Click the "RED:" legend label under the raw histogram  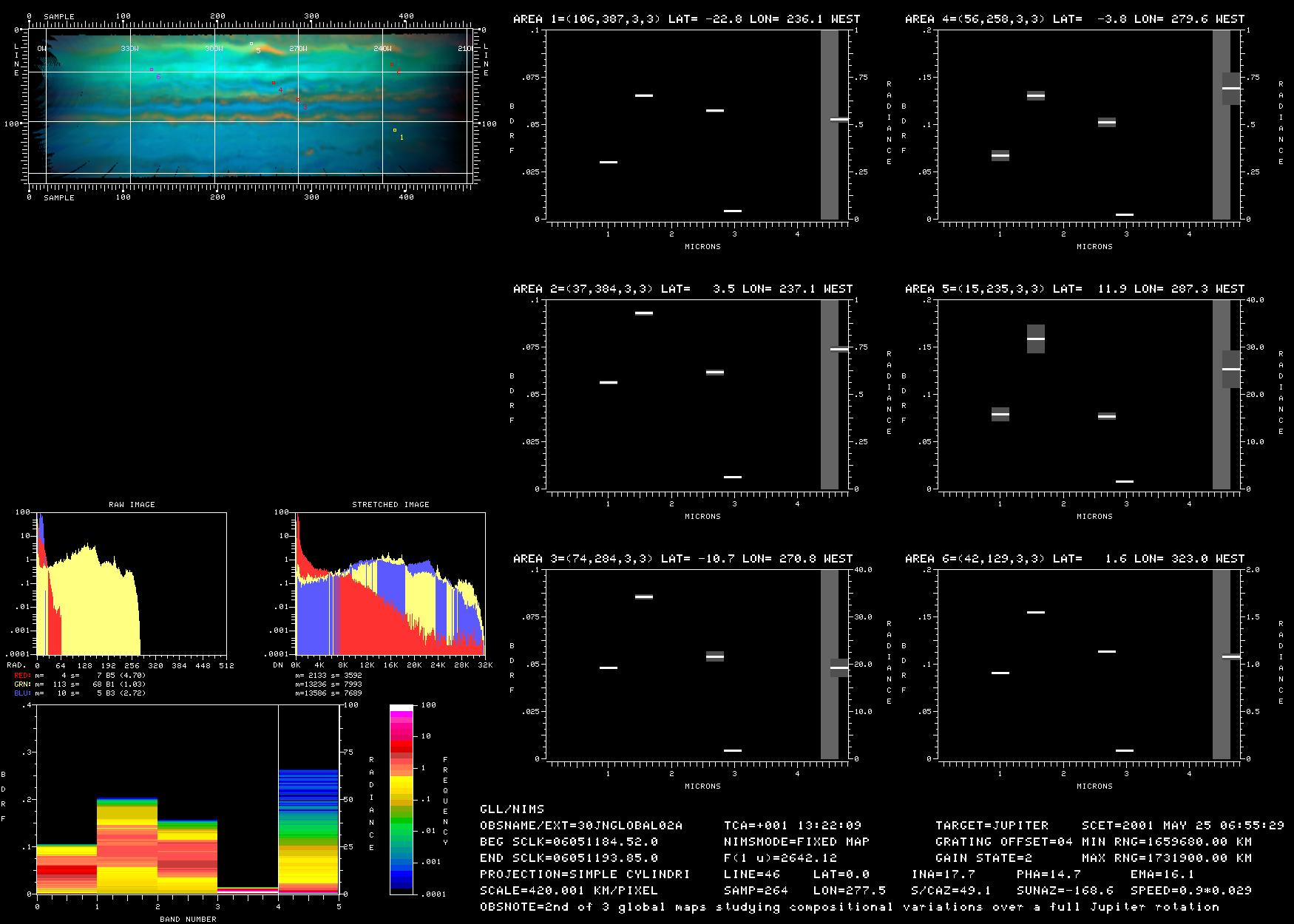coord(23,676)
